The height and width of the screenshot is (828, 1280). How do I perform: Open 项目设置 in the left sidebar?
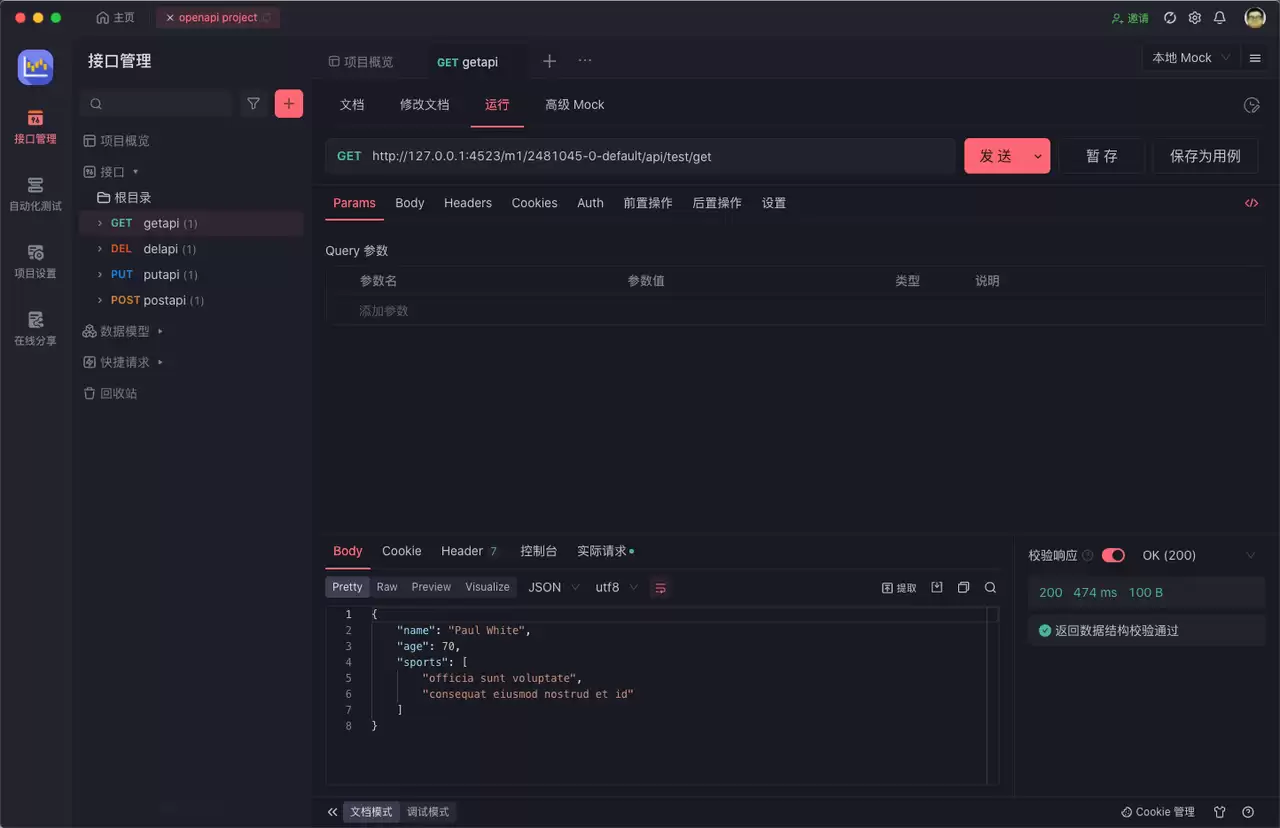[x=35, y=261]
